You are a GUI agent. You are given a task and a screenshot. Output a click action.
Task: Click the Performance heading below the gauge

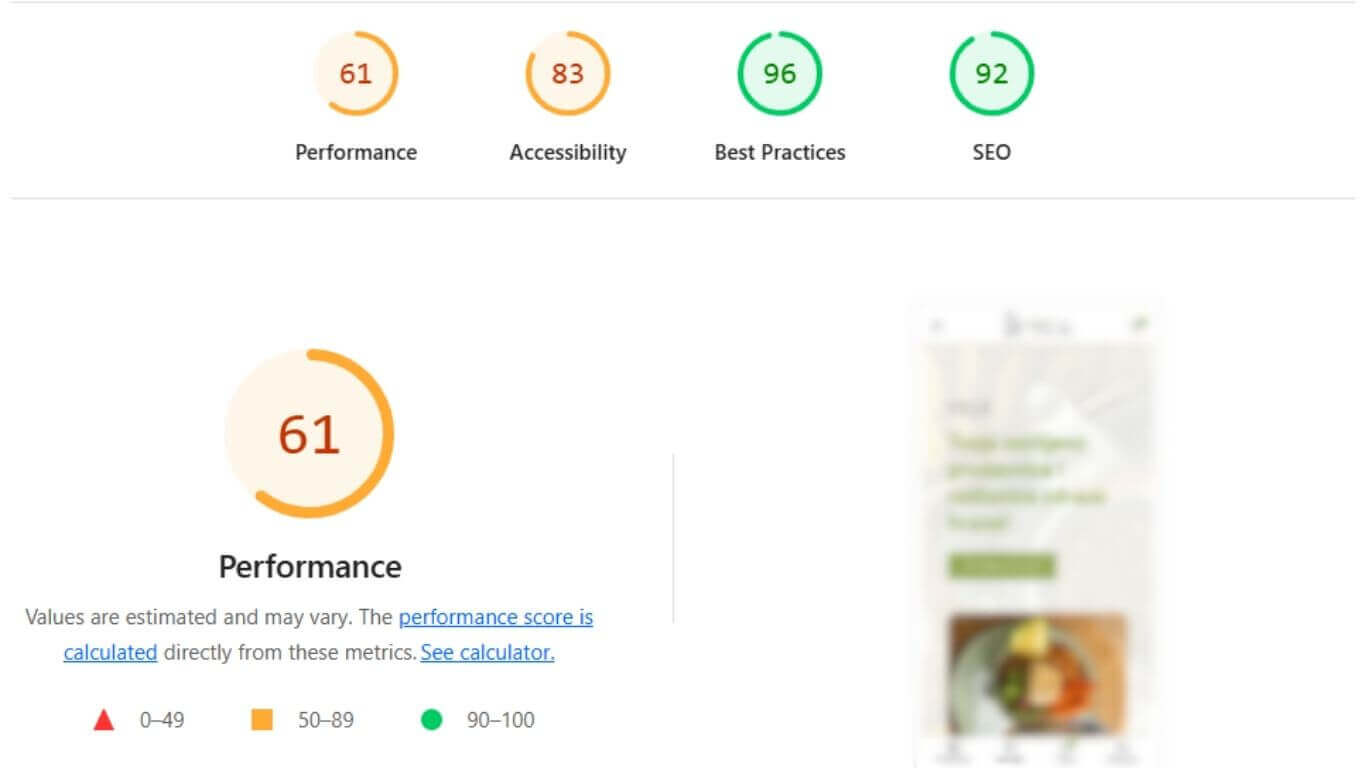coord(309,566)
